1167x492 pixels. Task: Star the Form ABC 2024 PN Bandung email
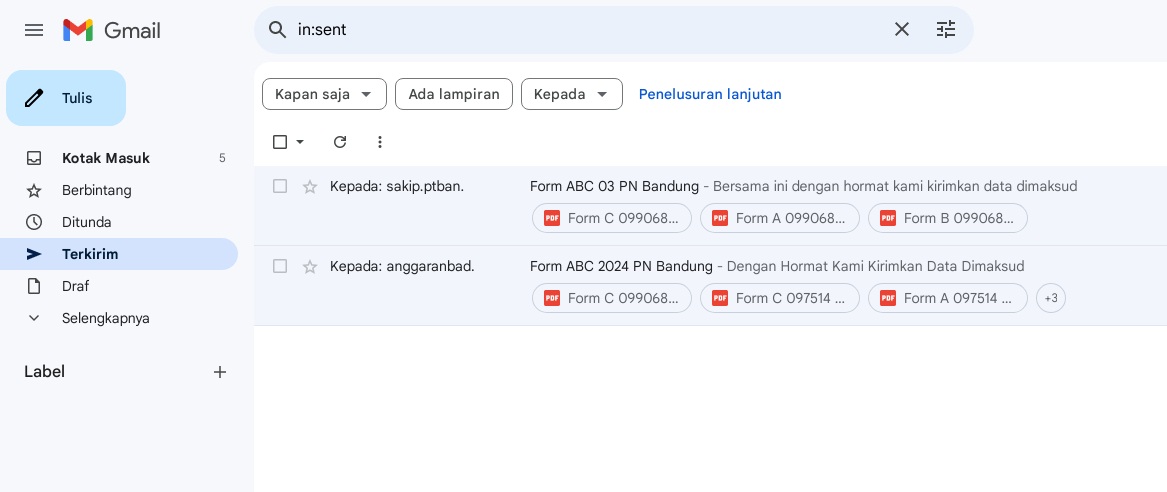[310, 267]
